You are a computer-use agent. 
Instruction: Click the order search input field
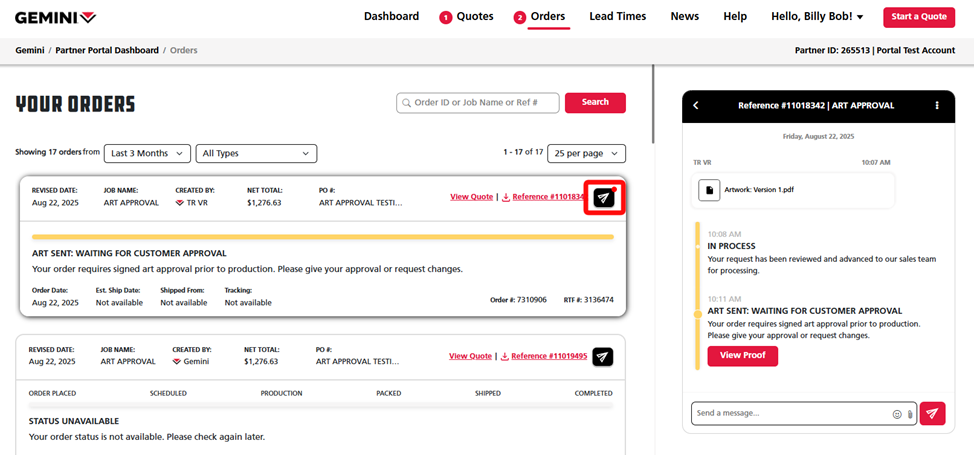[476, 102]
